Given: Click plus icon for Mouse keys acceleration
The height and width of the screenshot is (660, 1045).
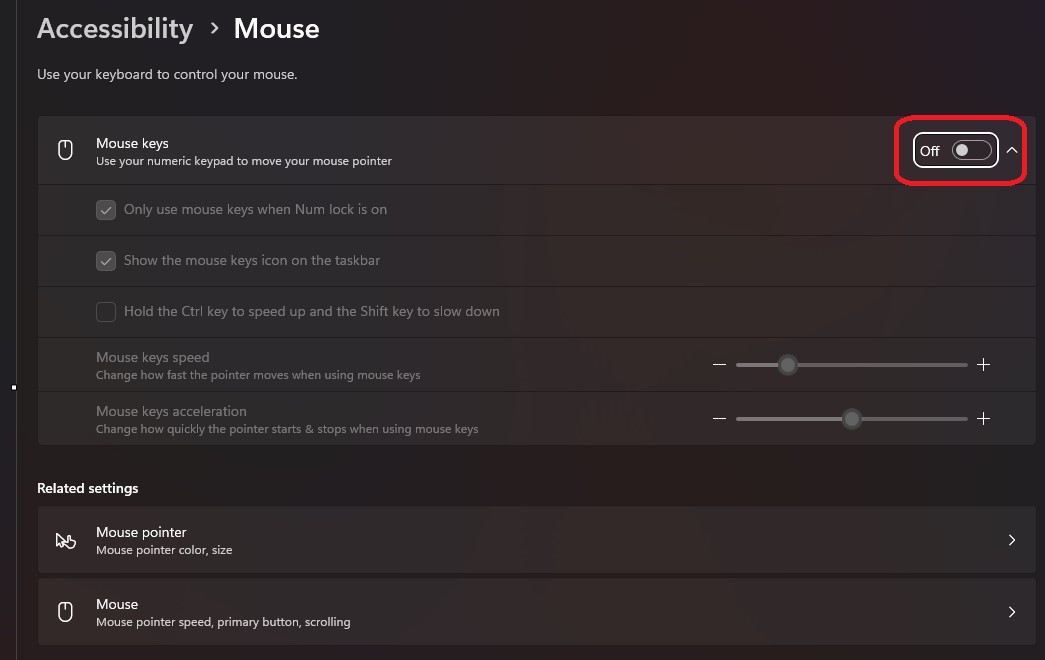Looking at the screenshot, I should click(x=983, y=419).
